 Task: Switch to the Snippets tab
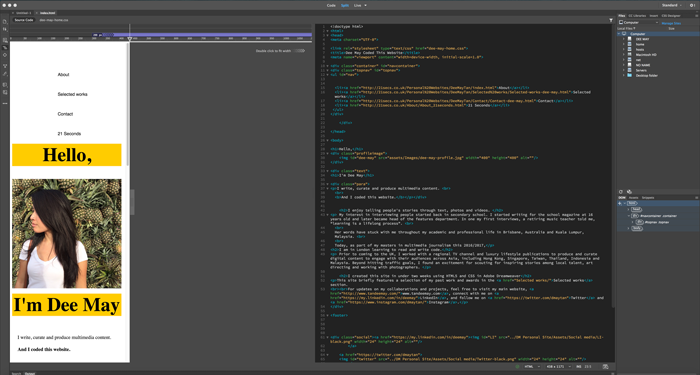pyautogui.click(x=648, y=197)
